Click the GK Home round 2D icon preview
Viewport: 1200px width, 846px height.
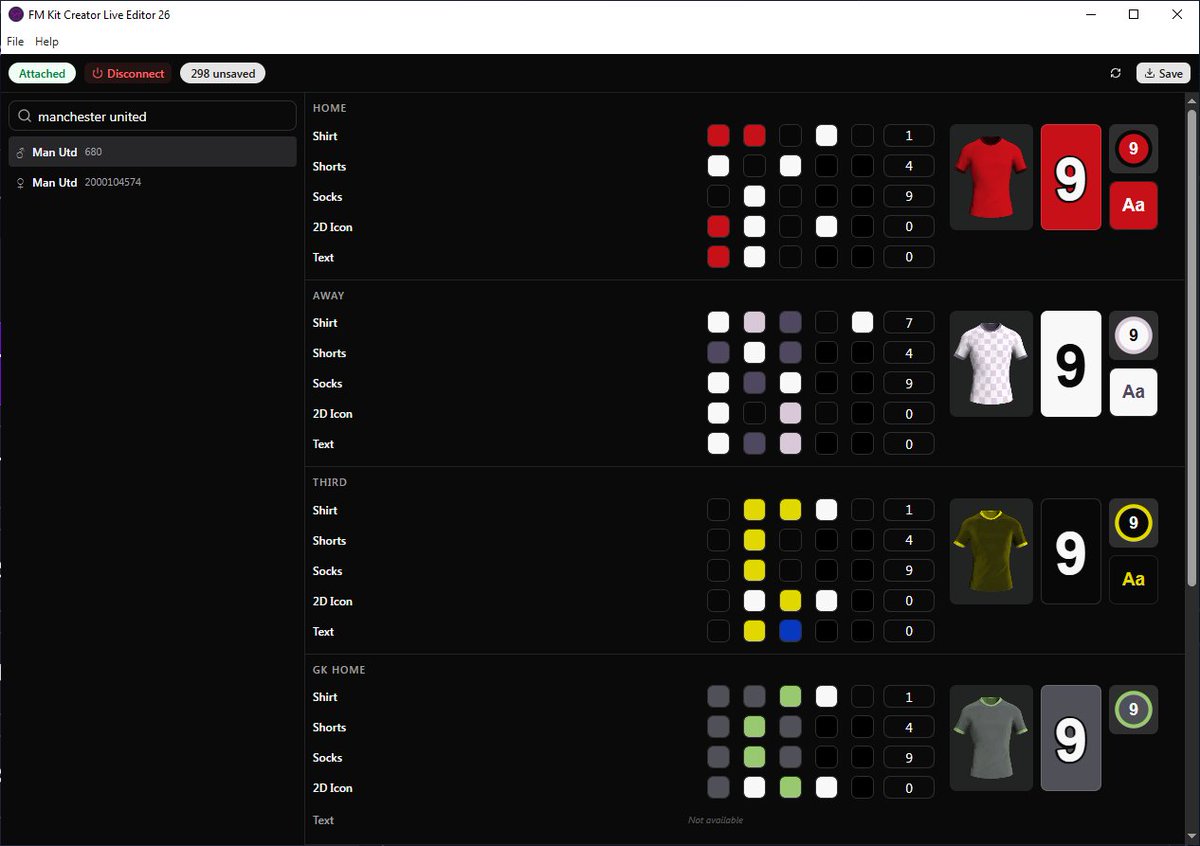tap(1133, 710)
